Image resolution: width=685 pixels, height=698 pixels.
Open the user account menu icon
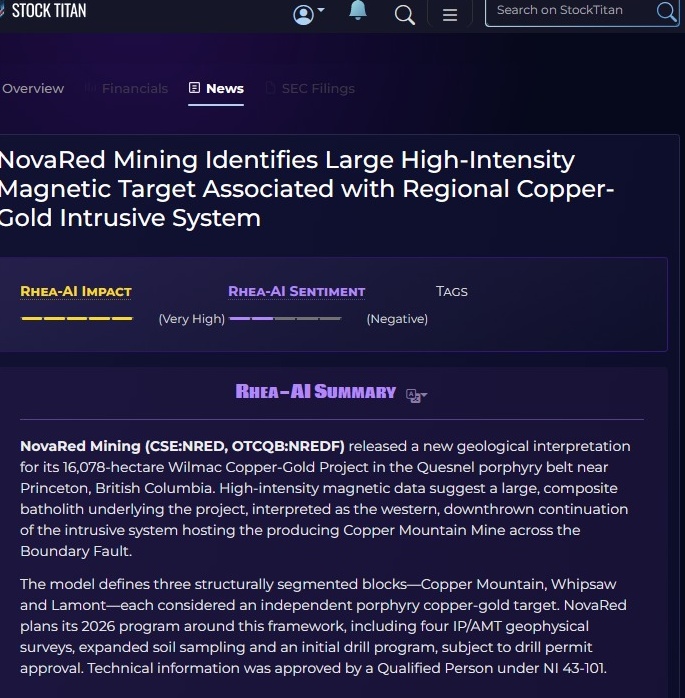[308, 14]
